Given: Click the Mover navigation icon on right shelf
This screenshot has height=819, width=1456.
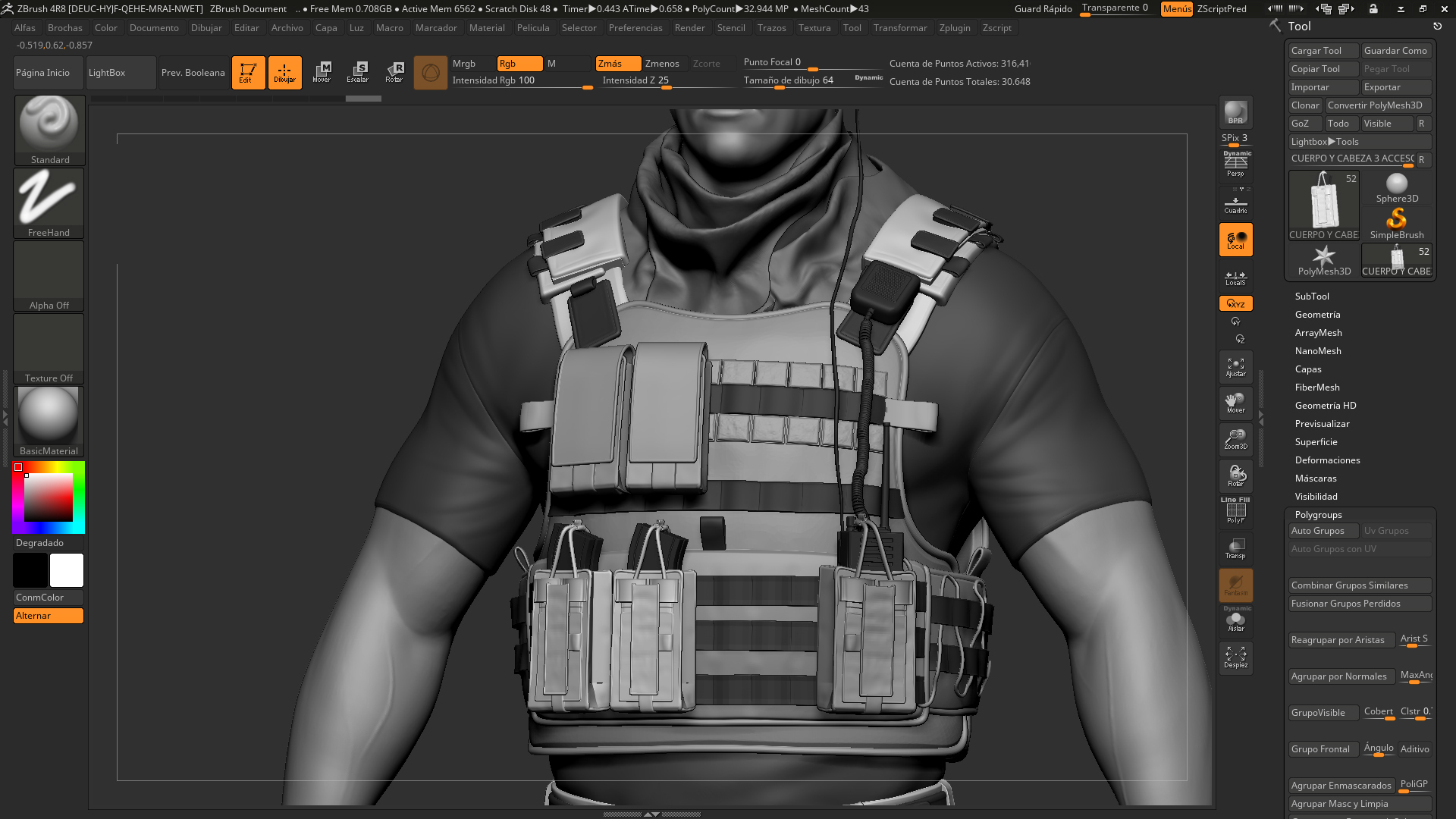Looking at the screenshot, I should click(1235, 402).
